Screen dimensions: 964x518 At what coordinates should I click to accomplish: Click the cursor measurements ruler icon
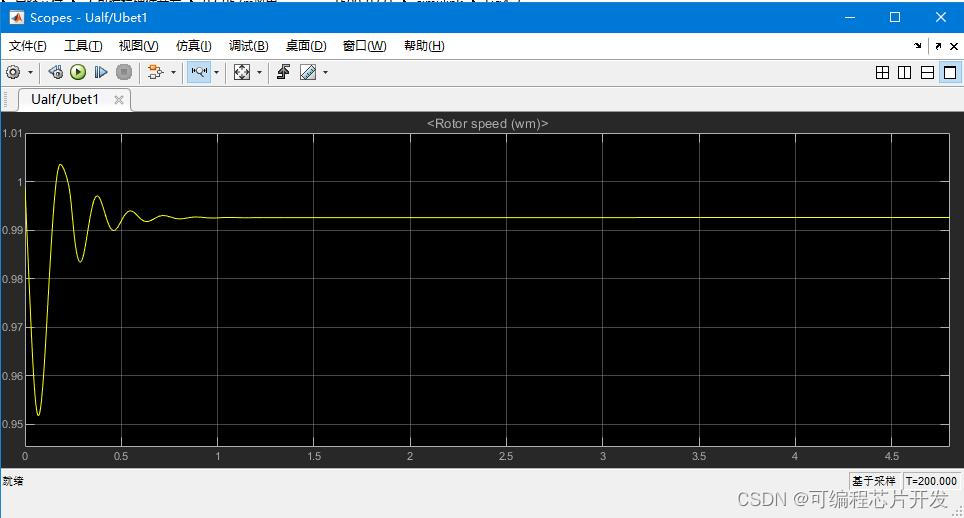(308, 73)
